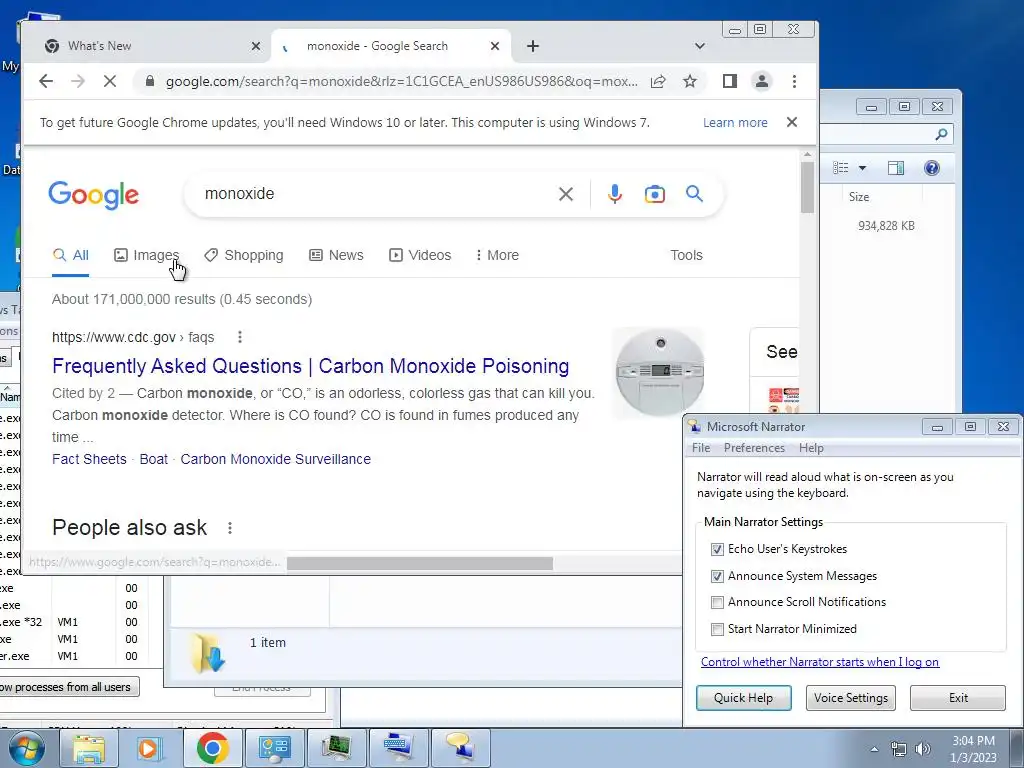The image size is (1024, 768).
Task: Open Windows Explorer from taskbar
Action: pos(89,748)
